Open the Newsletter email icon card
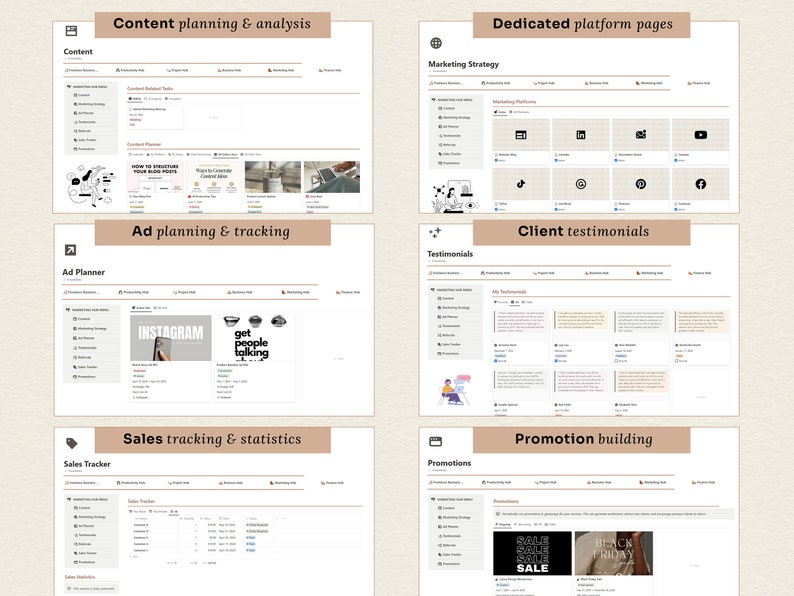The height and width of the screenshot is (596, 794). 641,135
